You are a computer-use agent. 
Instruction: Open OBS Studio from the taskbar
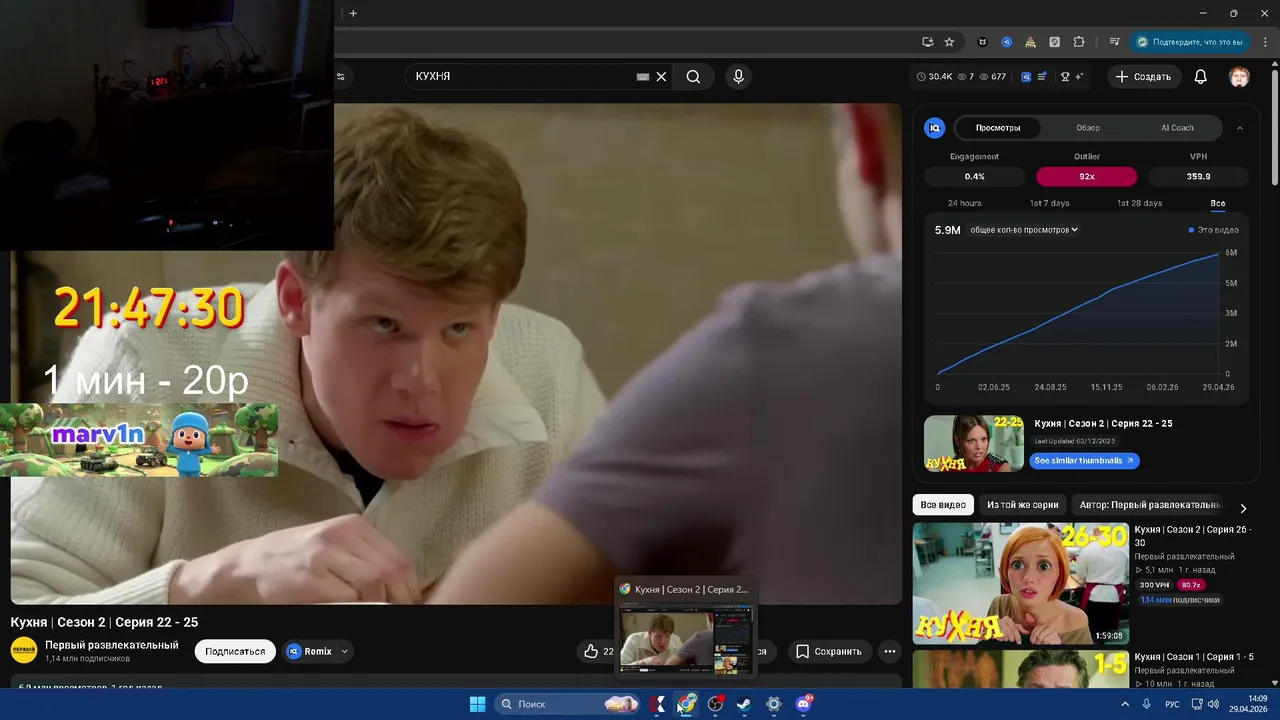[715, 704]
